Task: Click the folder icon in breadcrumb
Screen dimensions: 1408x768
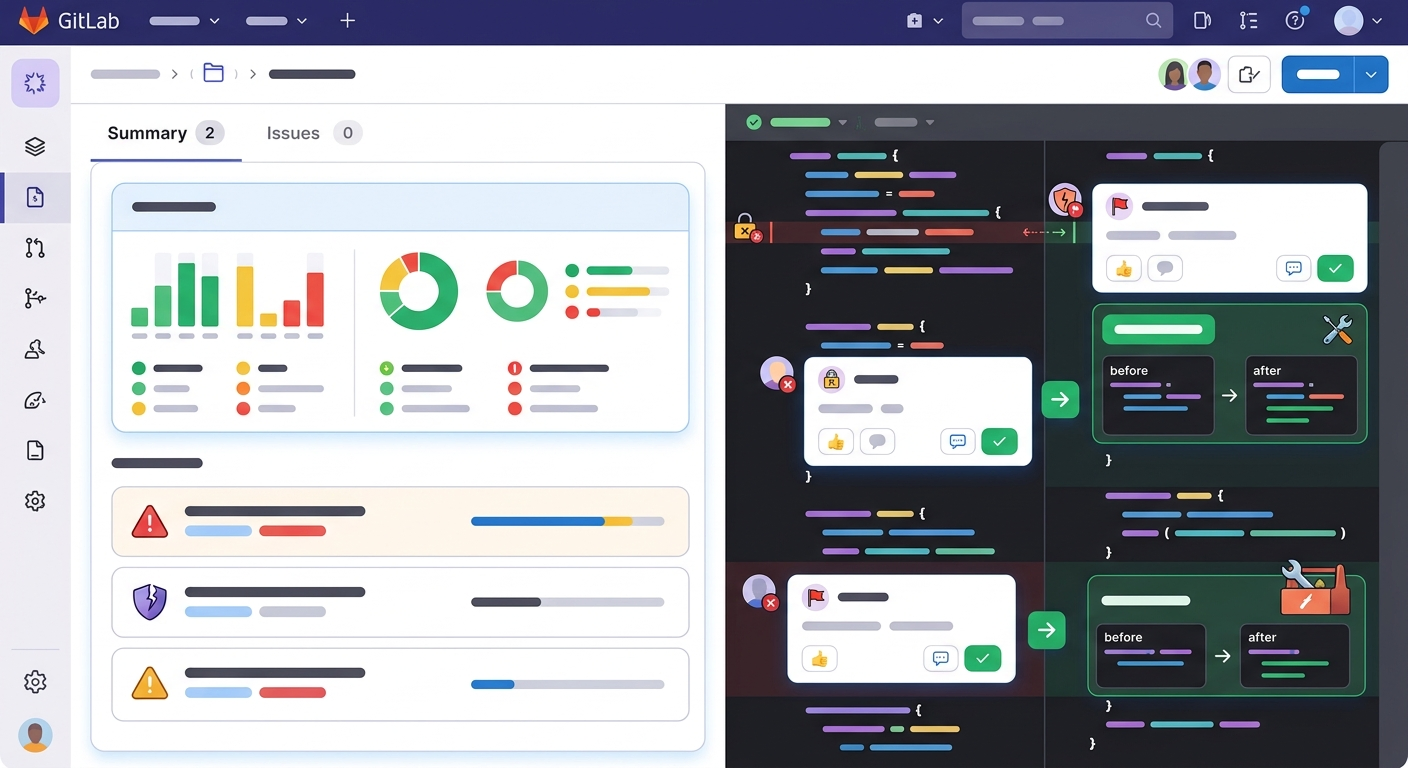Action: (213, 73)
